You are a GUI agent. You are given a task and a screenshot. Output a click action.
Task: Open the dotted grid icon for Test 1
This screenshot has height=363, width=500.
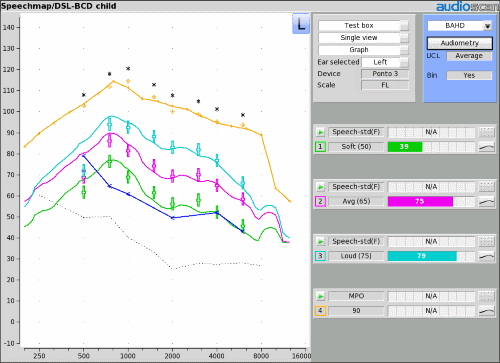pos(486,132)
